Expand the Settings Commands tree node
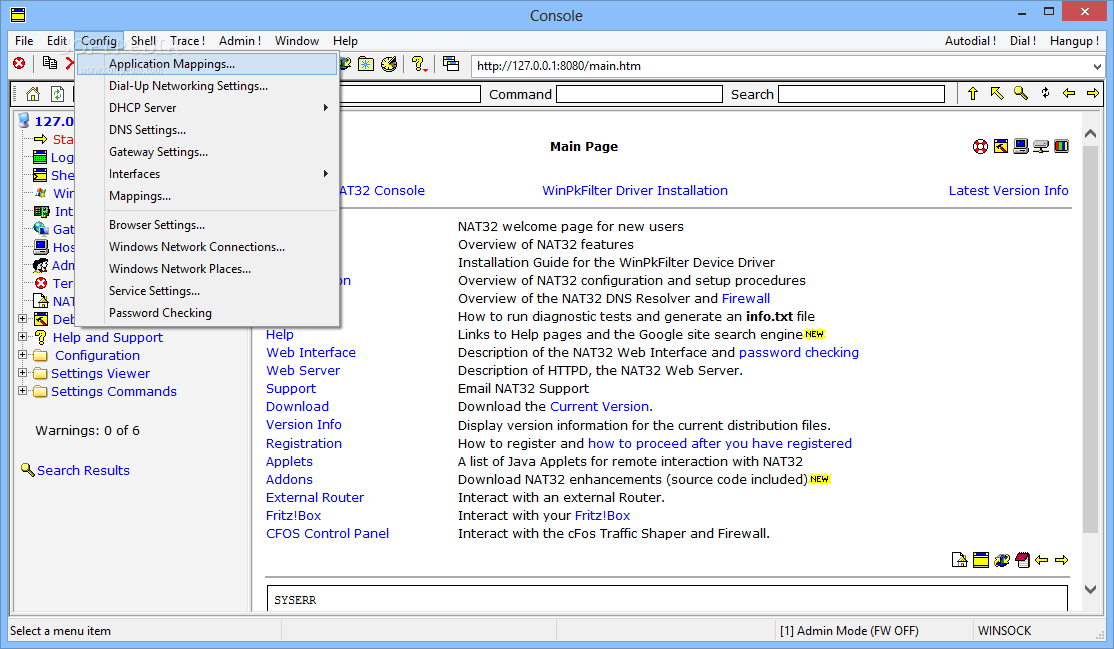The image size is (1114, 649). click(23, 390)
